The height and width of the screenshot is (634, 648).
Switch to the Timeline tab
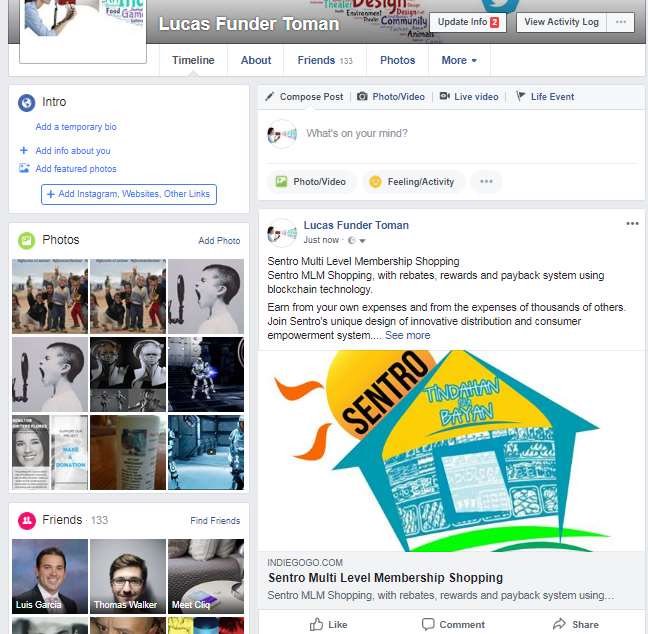pos(193,60)
